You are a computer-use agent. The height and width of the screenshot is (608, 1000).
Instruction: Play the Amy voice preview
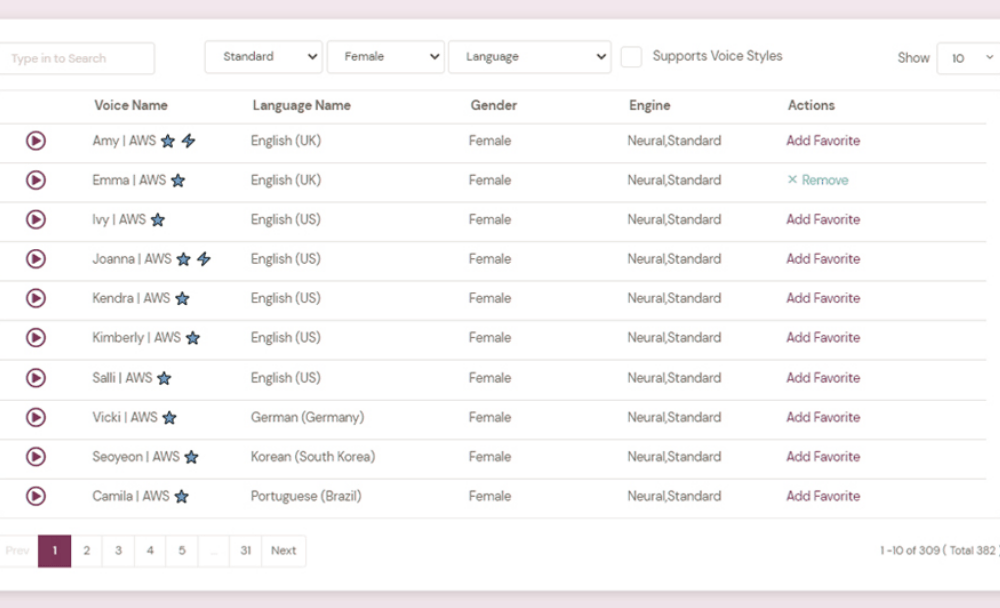(x=36, y=141)
